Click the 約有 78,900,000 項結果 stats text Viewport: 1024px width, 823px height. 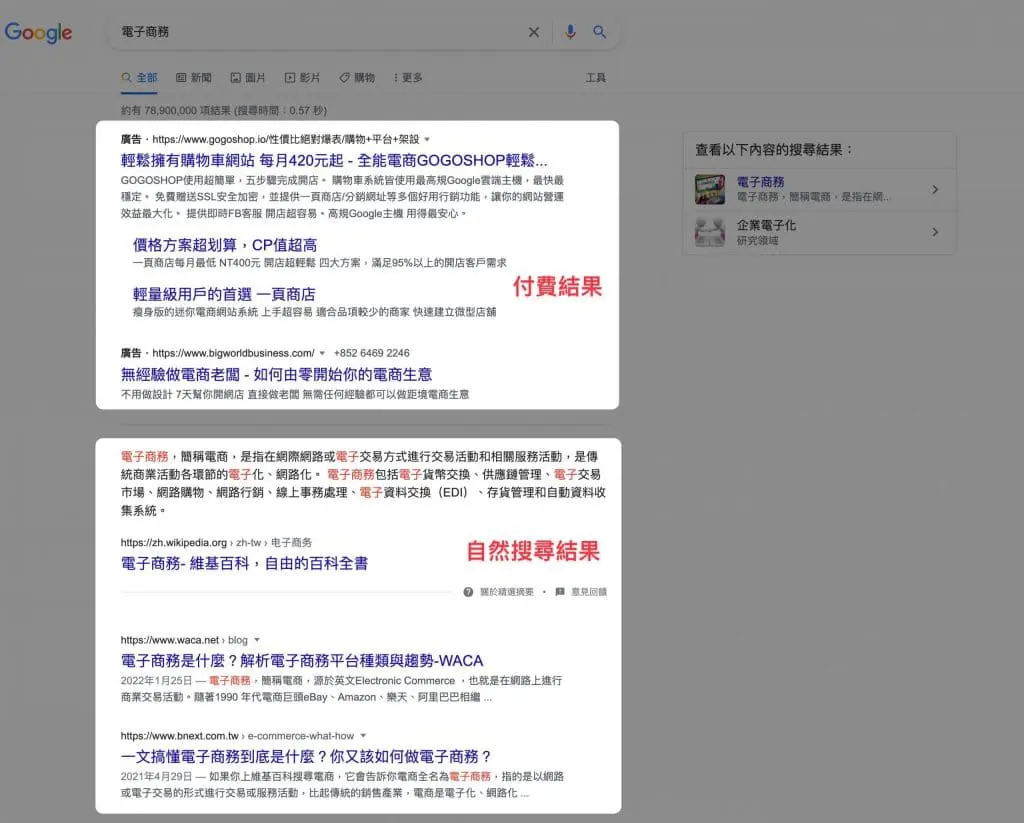pyautogui.click(x=224, y=110)
